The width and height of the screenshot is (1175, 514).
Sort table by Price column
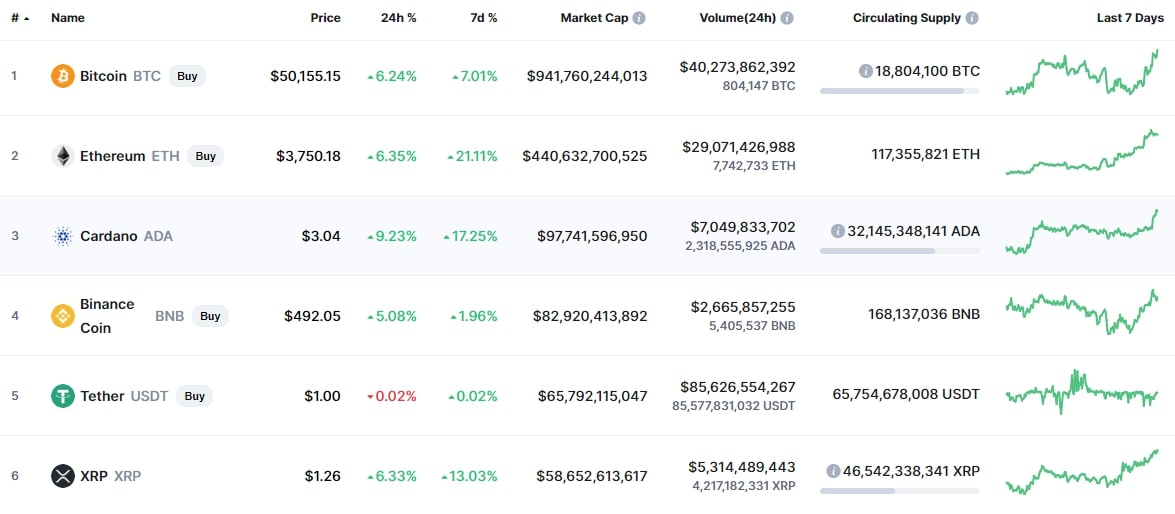pyautogui.click(x=326, y=18)
